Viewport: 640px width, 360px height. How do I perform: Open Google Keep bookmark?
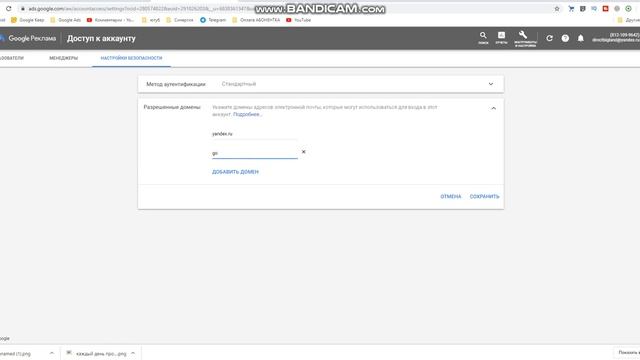click(27, 20)
